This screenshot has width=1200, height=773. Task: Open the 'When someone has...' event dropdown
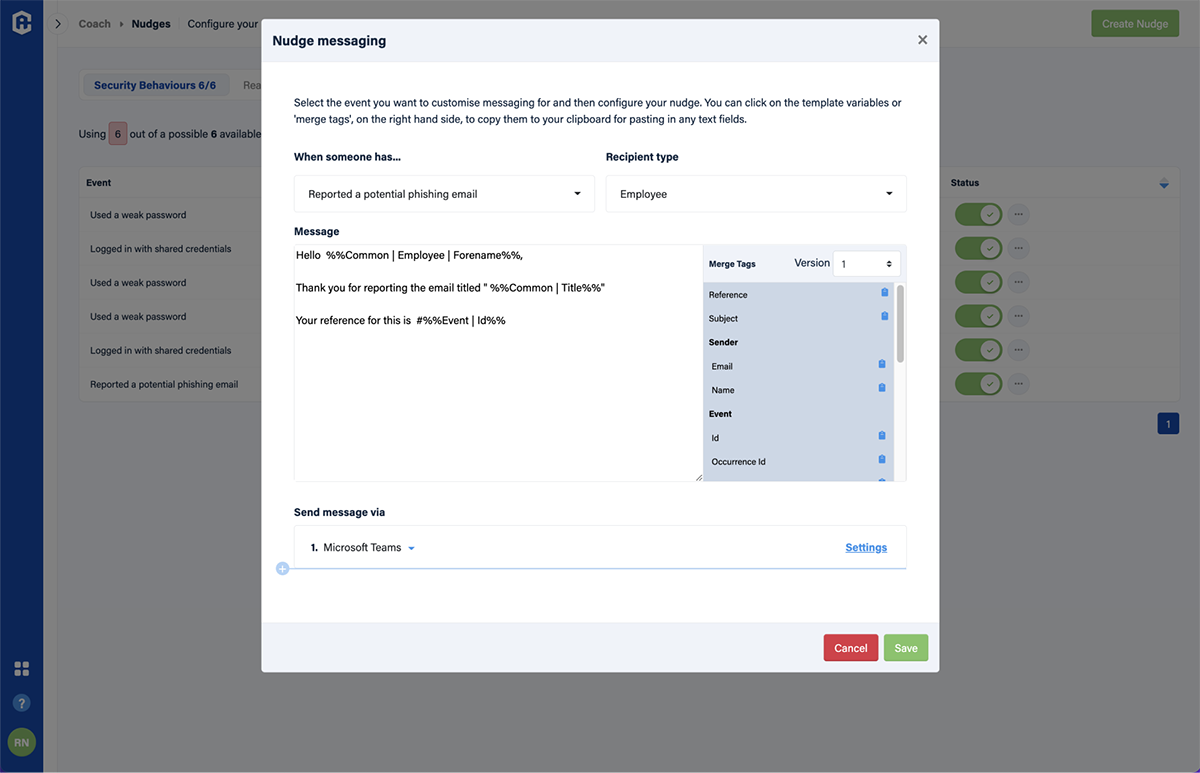pos(444,194)
